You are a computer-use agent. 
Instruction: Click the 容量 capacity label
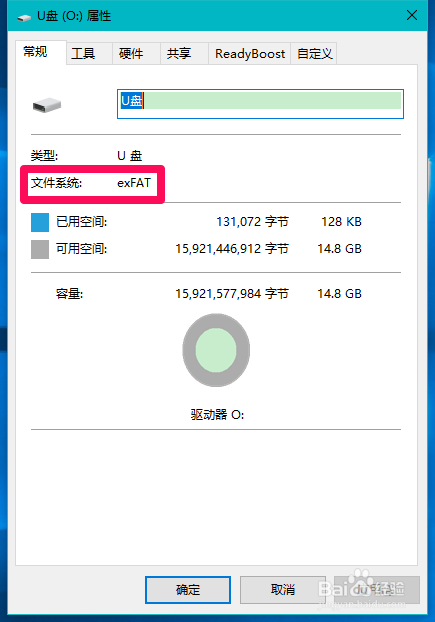point(69,294)
